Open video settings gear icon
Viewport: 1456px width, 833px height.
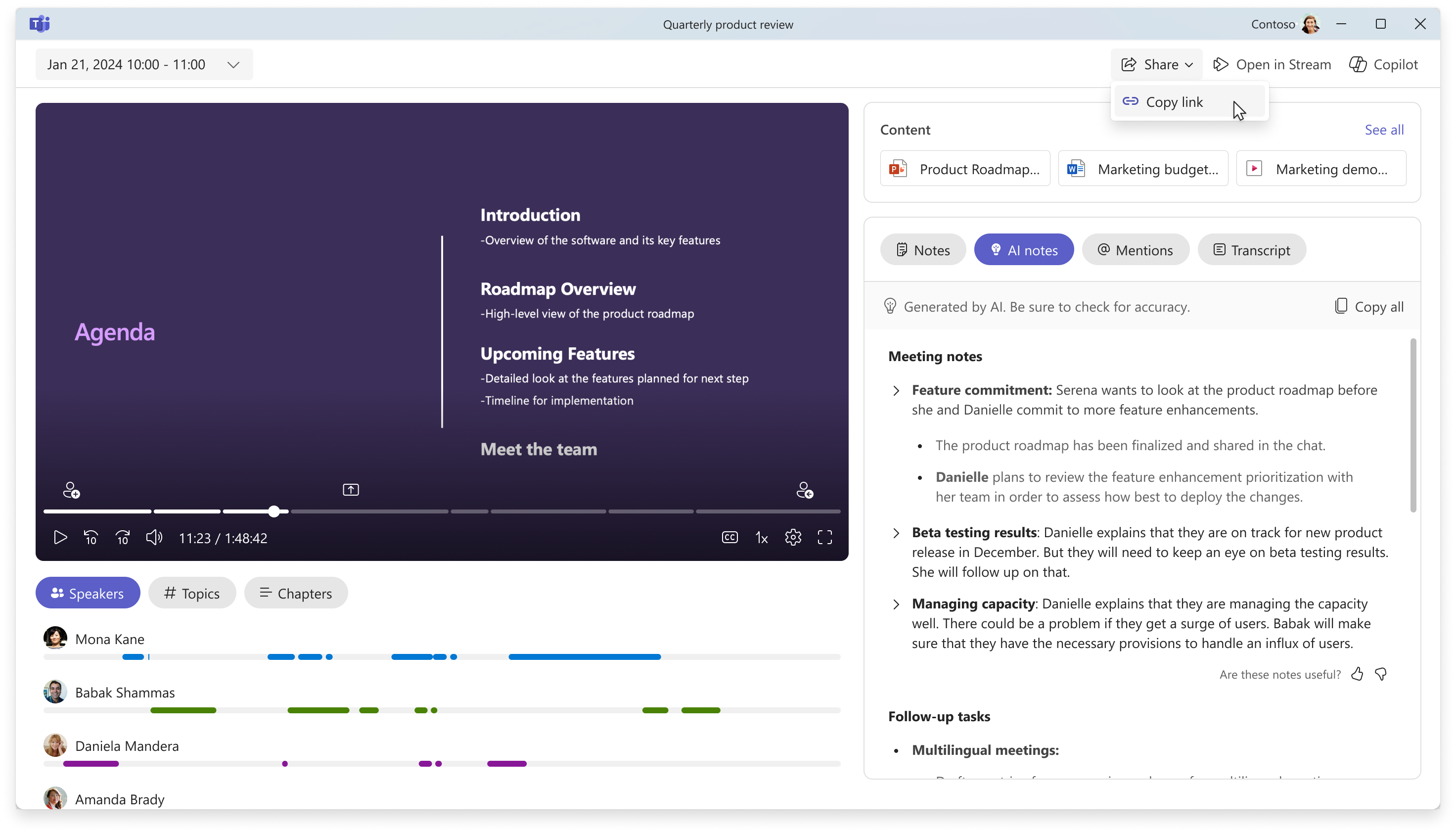click(793, 538)
